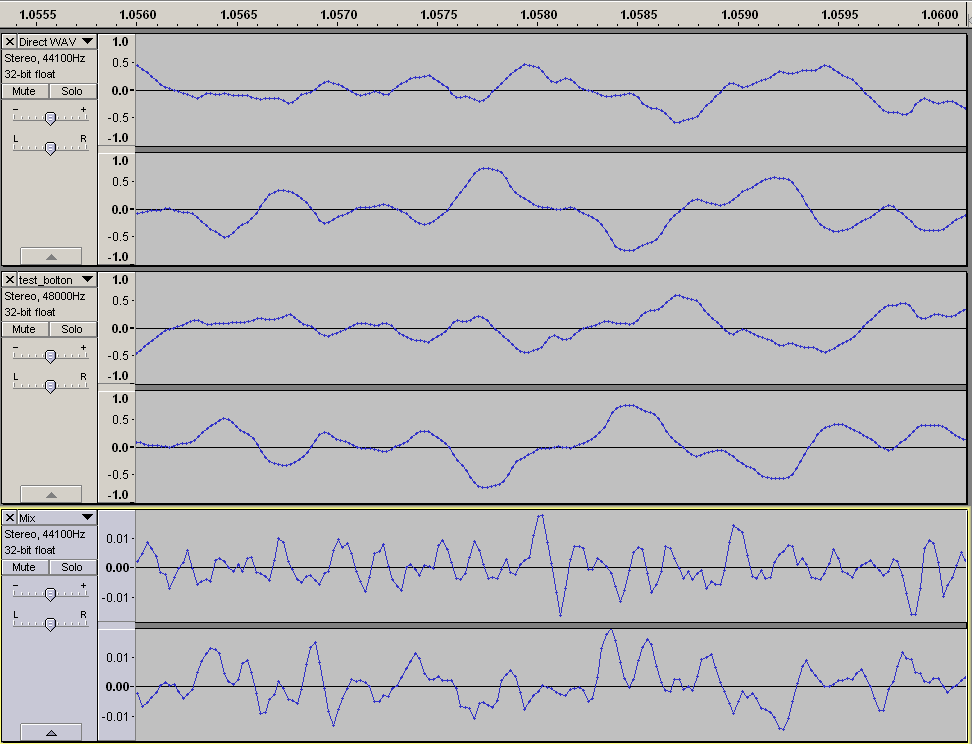Close the test_bolton track
The height and width of the screenshot is (744, 972).
click(x=10, y=280)
